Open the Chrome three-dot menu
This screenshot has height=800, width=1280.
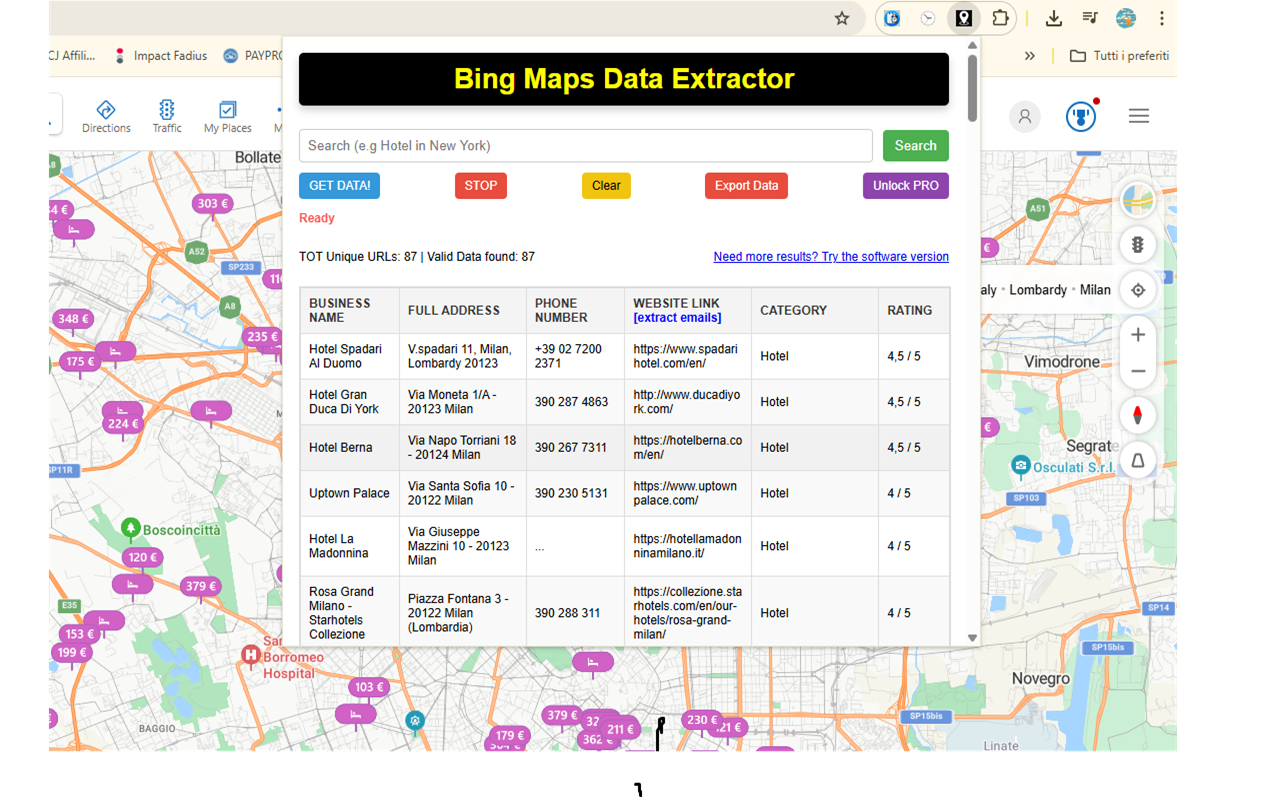1161,18
